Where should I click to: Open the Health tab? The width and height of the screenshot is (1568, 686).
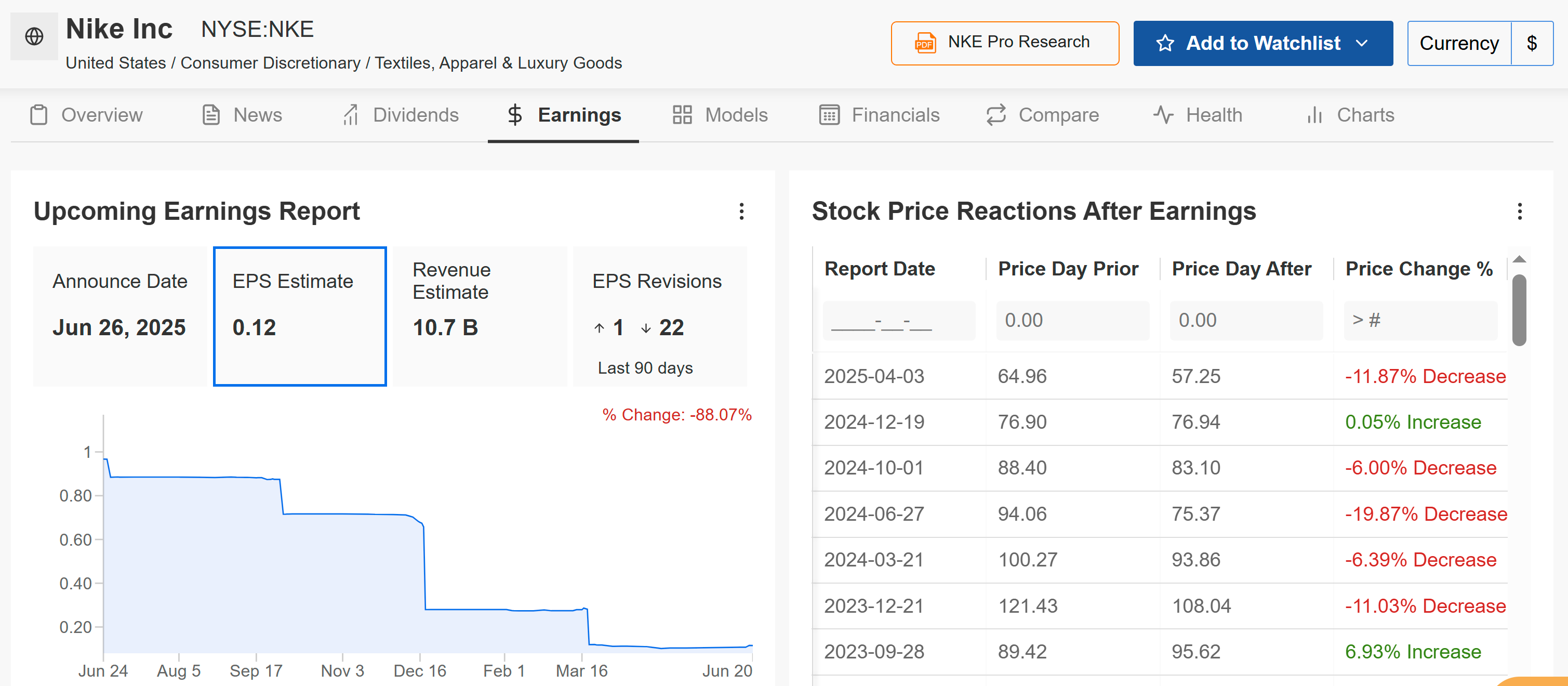[1198, 115]
